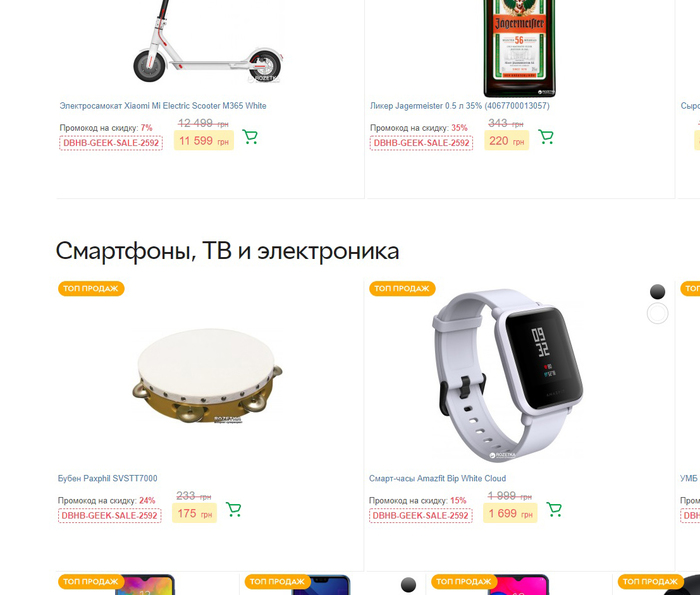Image resolution: width=700 pixels, height=595 pixels.
Task: Select dark gray color for Amazfit watch
Action: point(658,292)
